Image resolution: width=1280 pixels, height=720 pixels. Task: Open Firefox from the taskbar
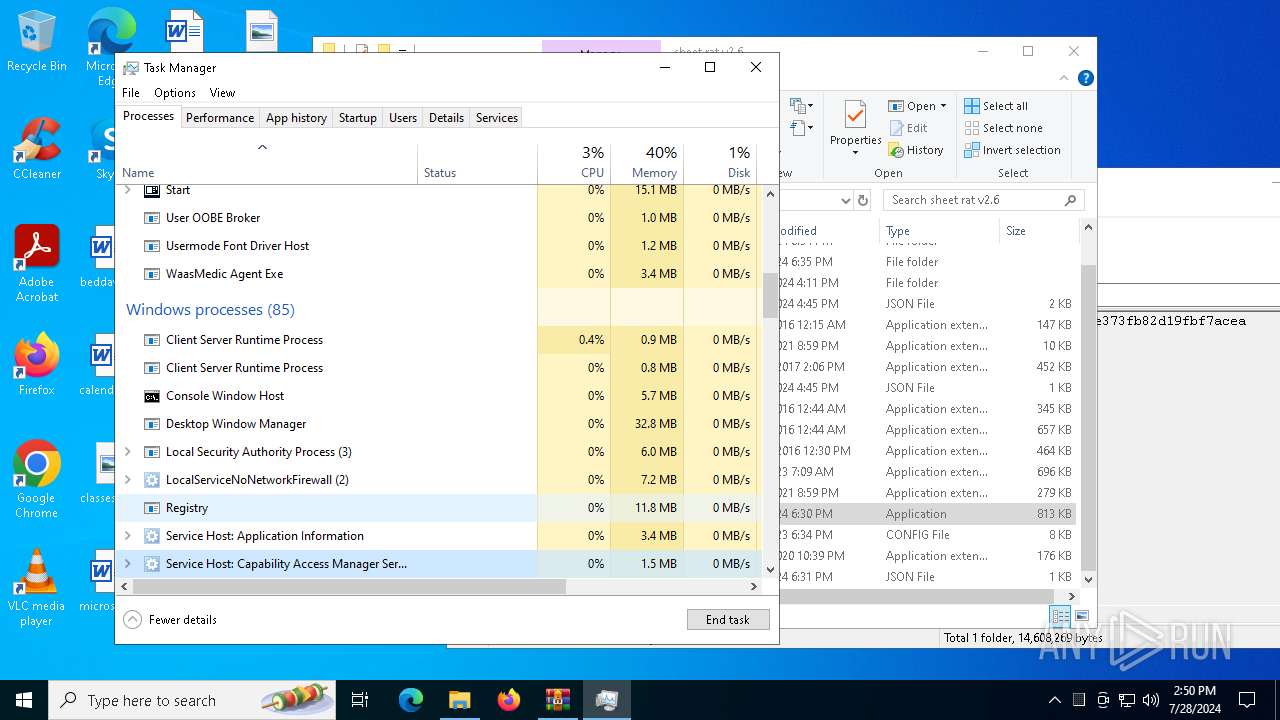pos(508,700)
